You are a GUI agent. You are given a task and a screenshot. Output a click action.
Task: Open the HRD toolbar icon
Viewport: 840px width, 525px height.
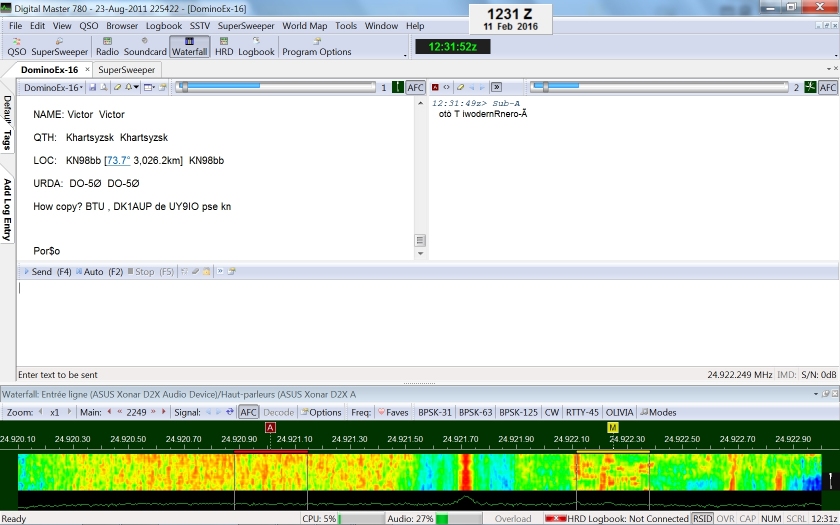224,47
